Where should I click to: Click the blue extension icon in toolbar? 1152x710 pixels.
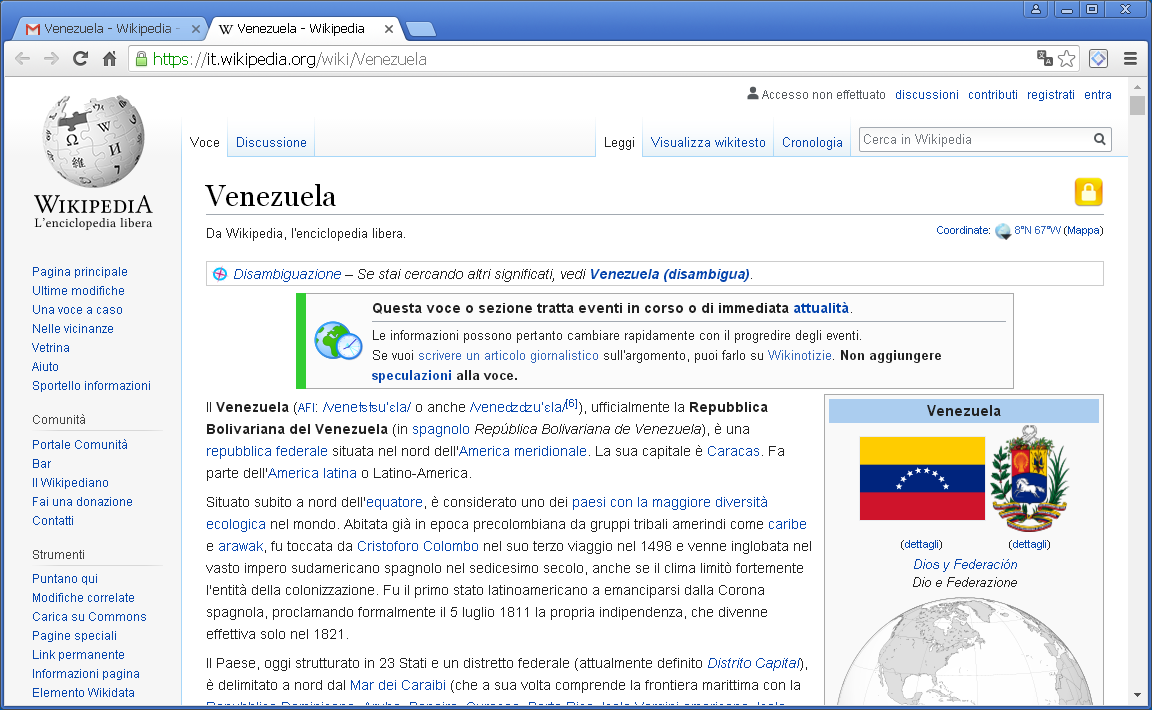[x=1098, y=59]
